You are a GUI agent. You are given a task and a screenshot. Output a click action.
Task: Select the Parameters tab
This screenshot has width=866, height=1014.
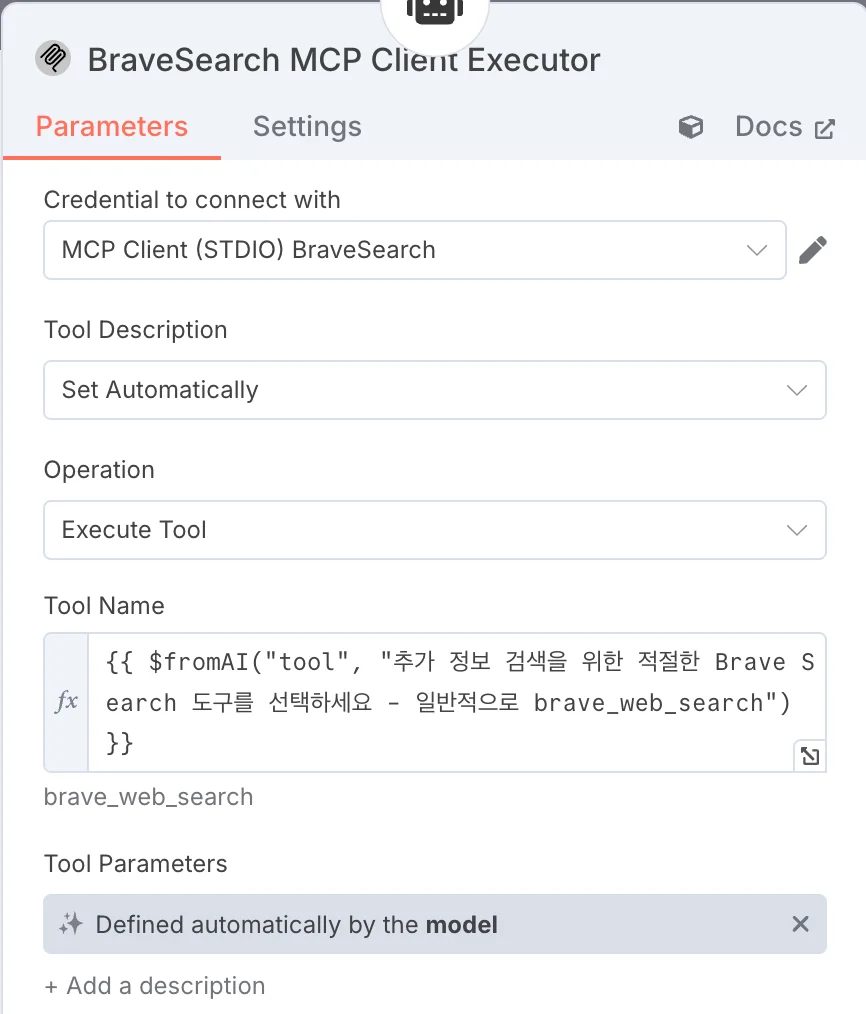pyautogui.click(x=111, y=126)
